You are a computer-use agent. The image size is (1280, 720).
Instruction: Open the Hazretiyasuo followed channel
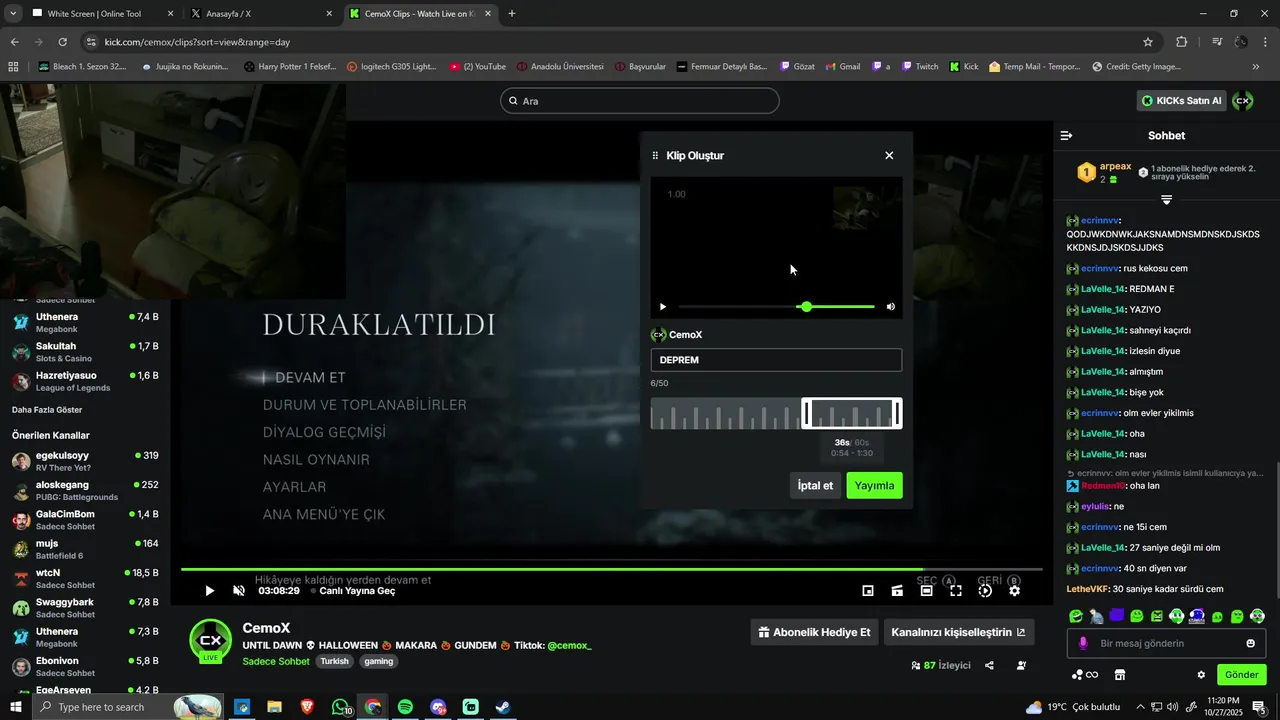click(85, 381)
